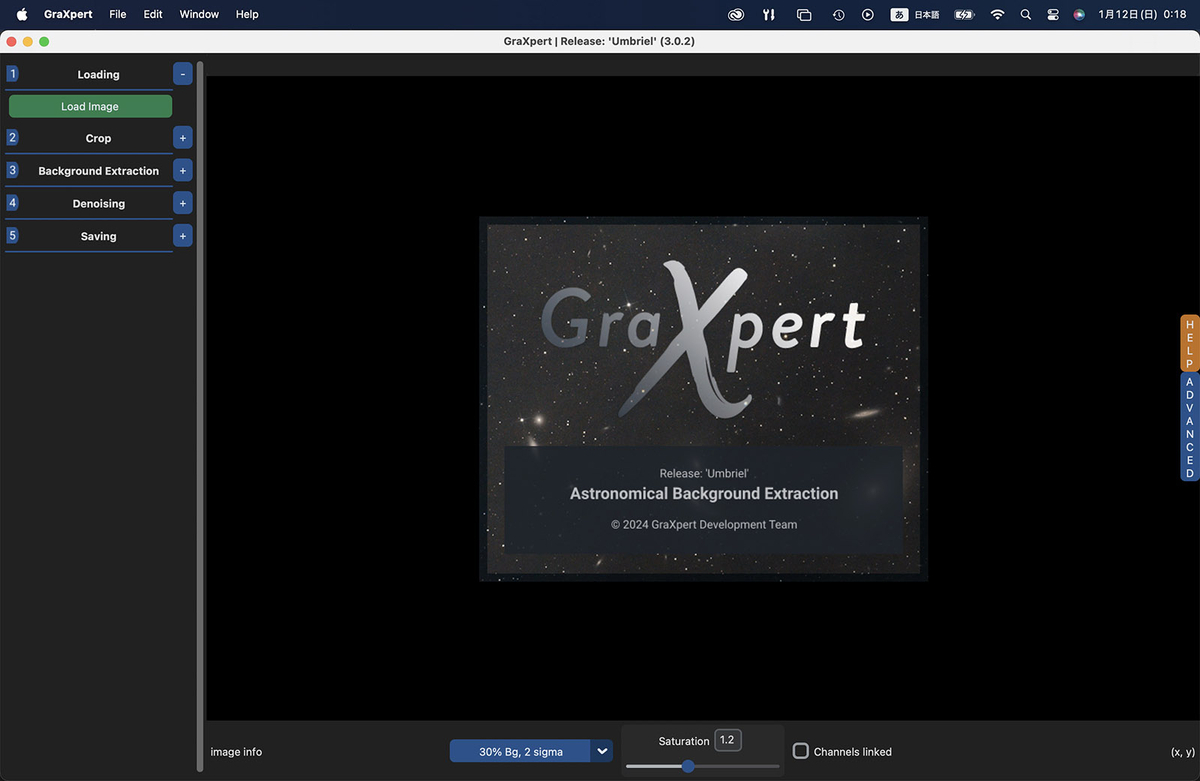Image resolution: width=1200 pixels, height=781 pixels.
Task: Click the Saturation value field showing 1.2
Action: (727, 740)
